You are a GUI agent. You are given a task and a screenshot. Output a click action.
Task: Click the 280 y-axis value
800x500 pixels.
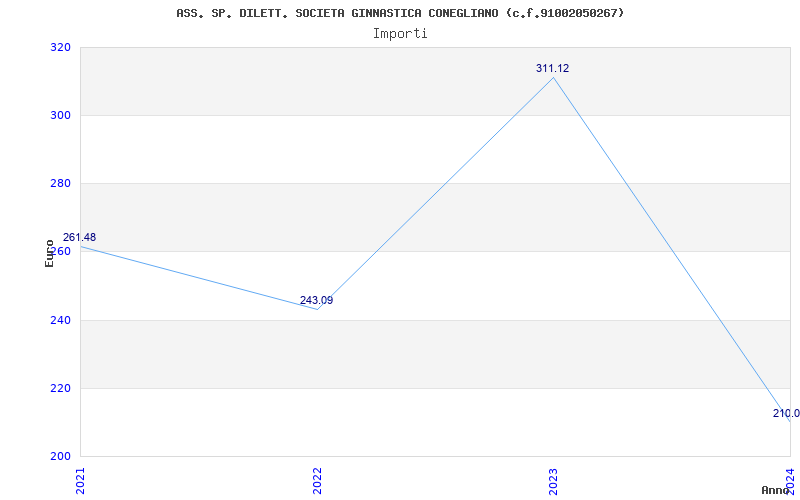[x=60, y=183]
